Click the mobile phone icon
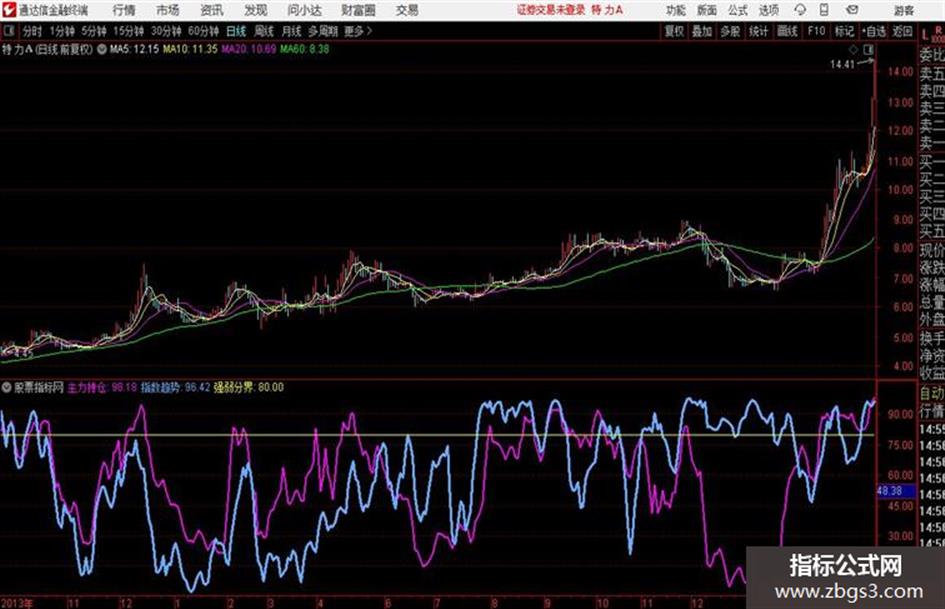This screenshot has width=945, height=609. (x=824, y=10)
